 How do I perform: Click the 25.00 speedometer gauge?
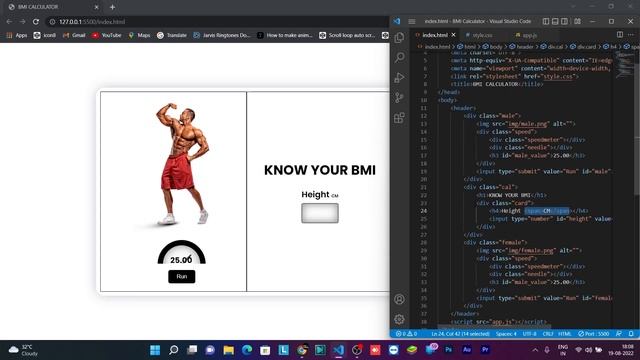(x=182, y=253)
